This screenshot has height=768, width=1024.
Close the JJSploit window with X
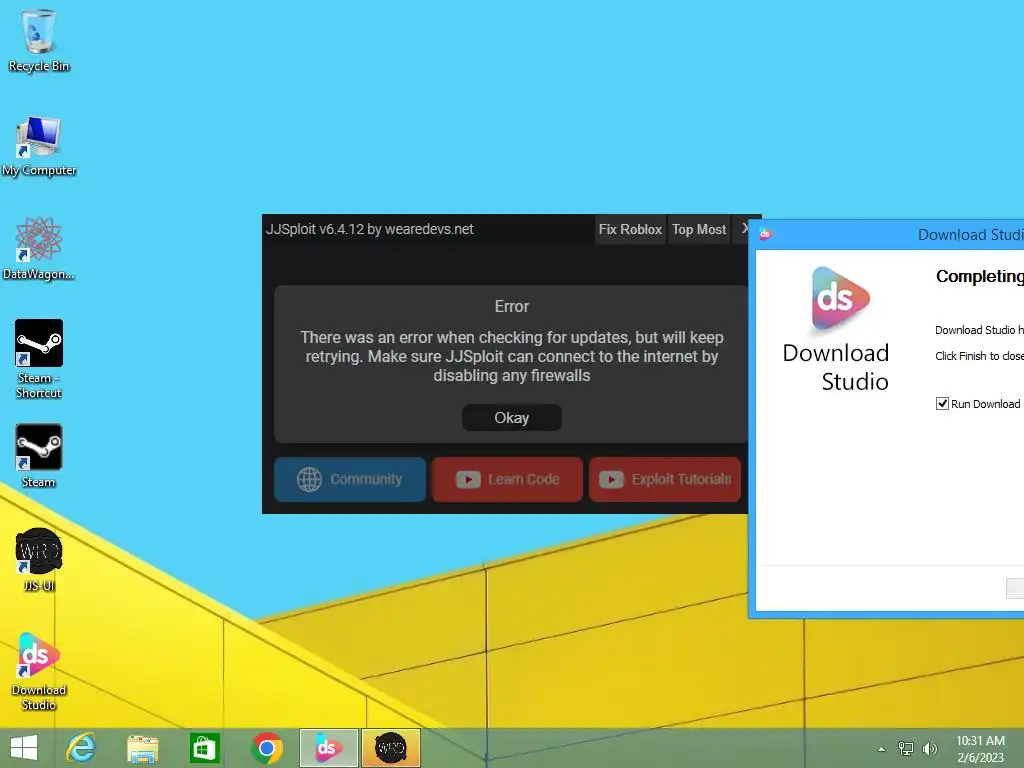[744, 229]
